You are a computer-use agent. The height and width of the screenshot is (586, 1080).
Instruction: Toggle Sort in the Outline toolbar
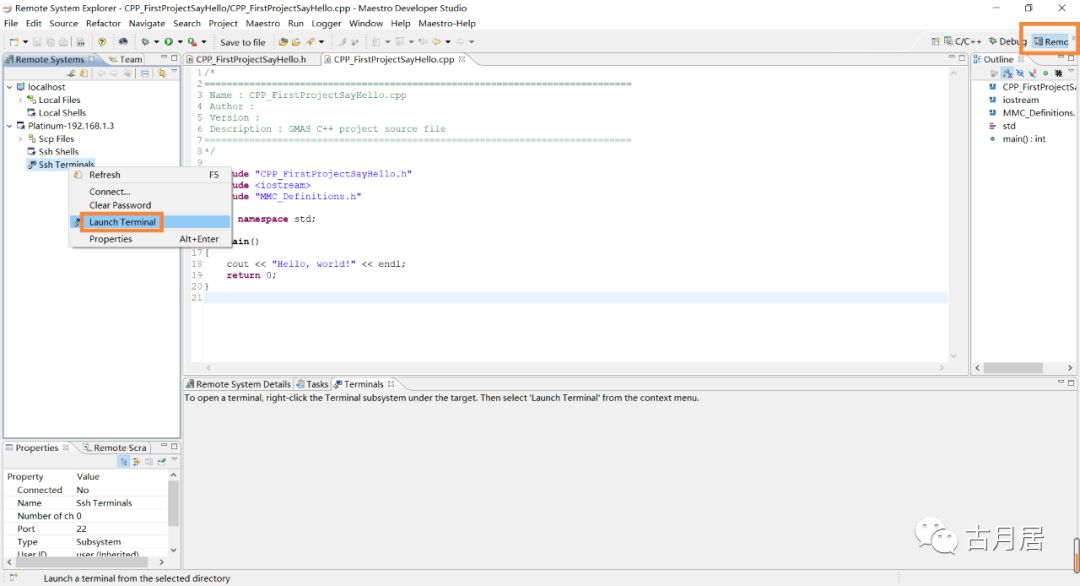(x=1008, y=73)
